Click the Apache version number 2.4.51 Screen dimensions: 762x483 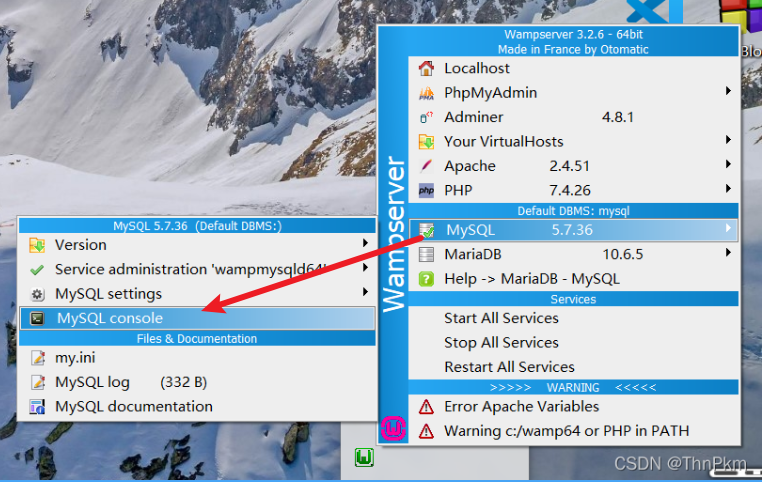tap(570, 166)
